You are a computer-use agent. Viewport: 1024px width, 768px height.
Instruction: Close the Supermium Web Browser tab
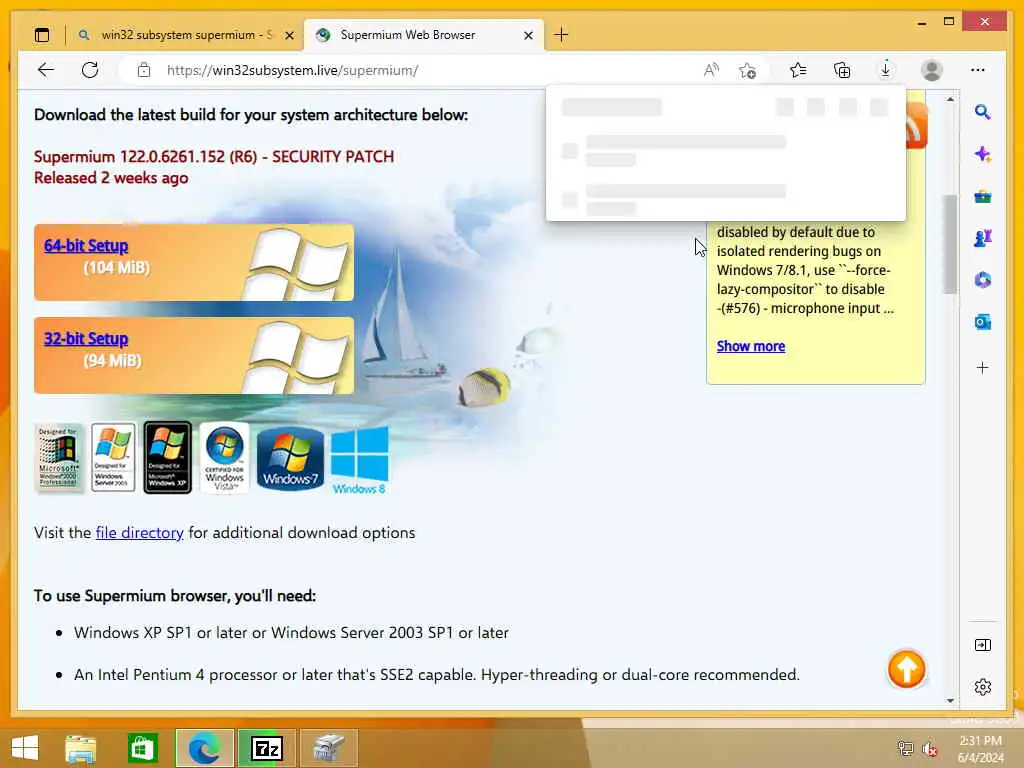pyautogui.click(x=528, y=35)
